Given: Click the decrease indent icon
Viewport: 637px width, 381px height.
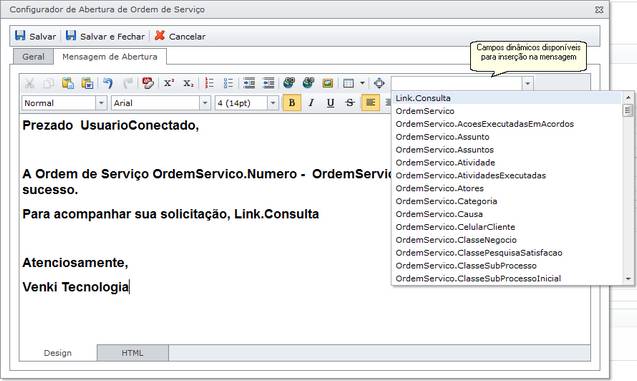Looking at the screenshot, I should coord(249,83).
